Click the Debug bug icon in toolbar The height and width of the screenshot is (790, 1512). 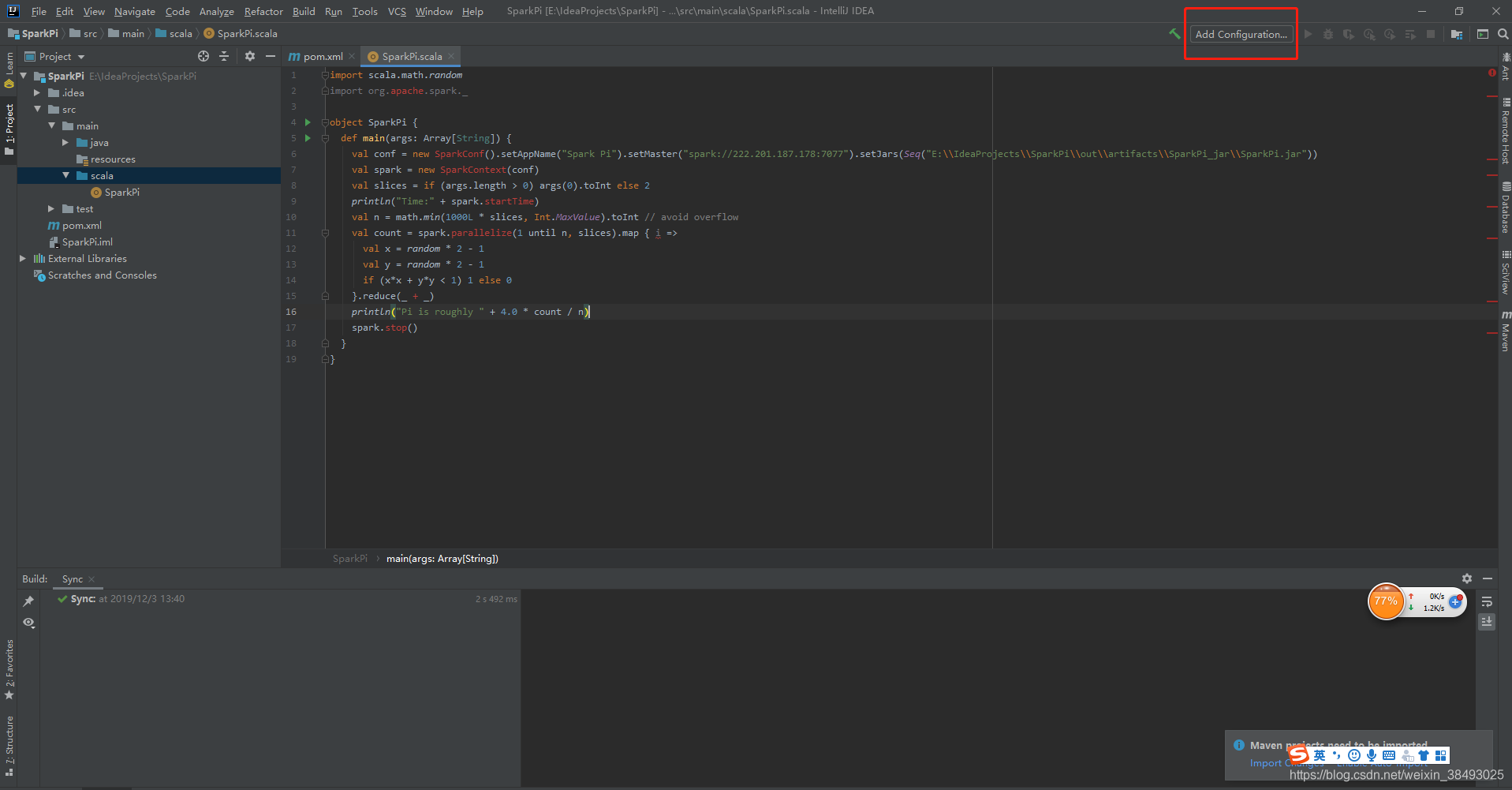(x=1328, y=34)
